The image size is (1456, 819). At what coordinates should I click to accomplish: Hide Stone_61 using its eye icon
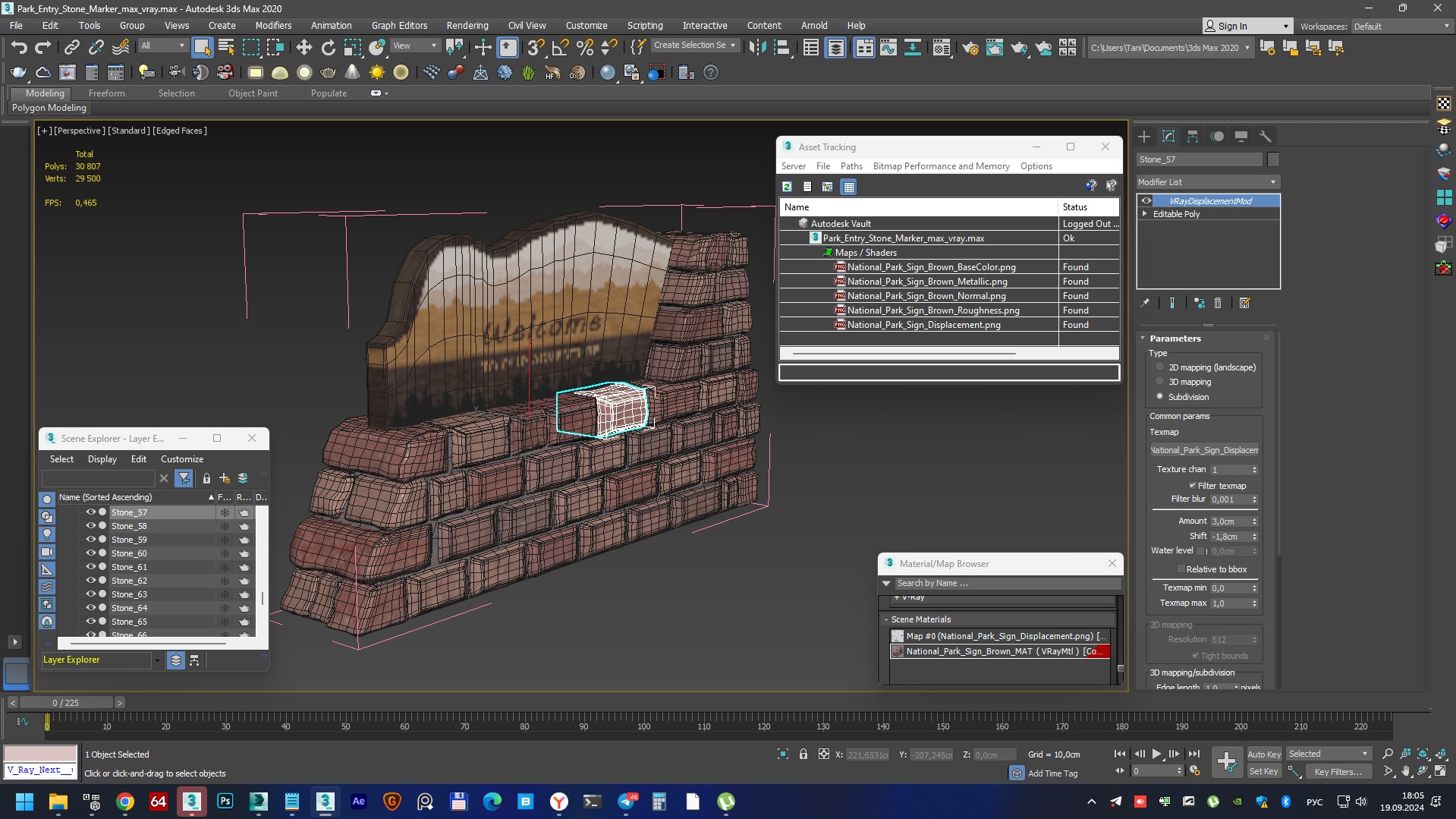pos(90,567)
